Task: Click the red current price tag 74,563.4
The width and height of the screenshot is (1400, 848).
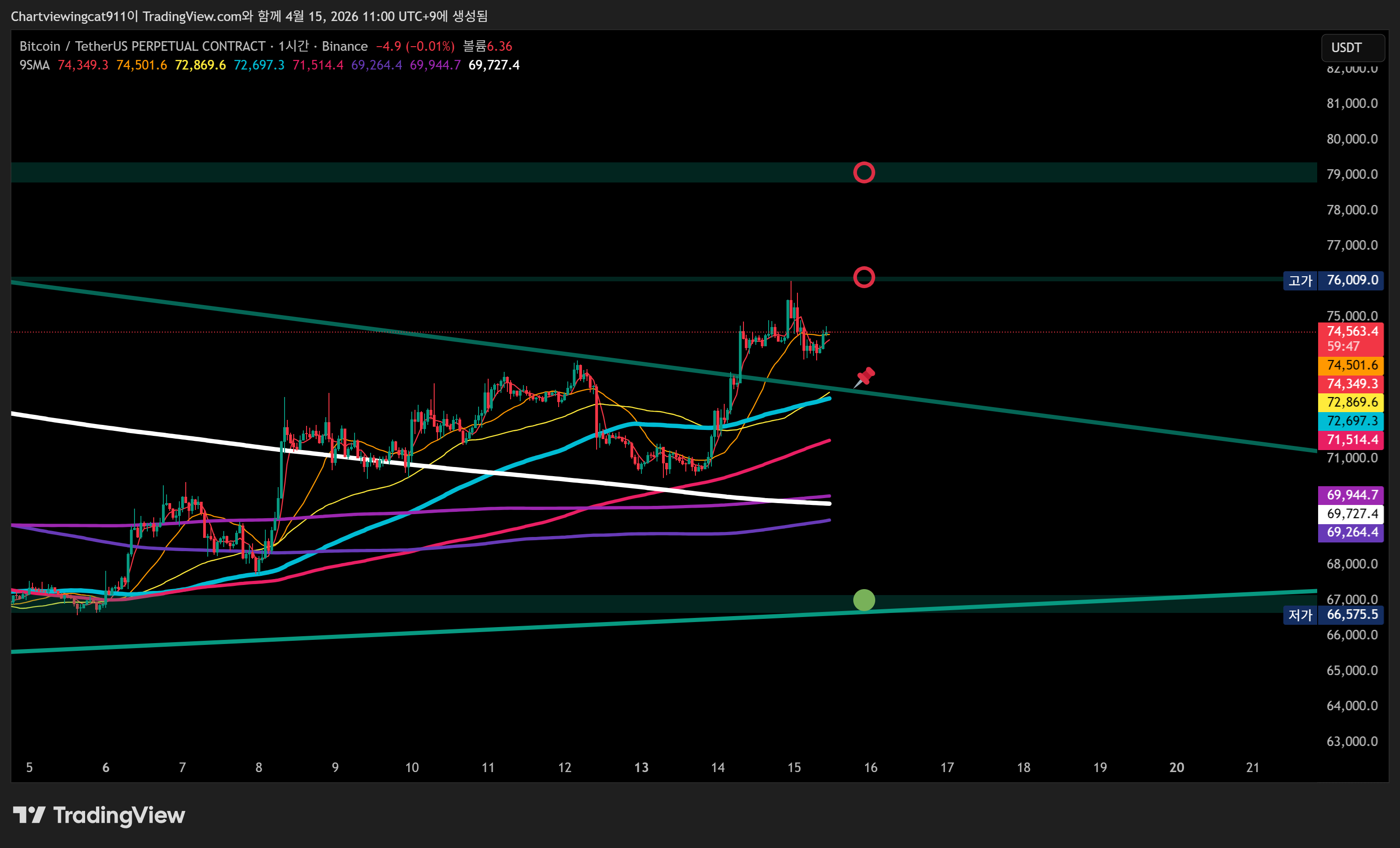Action: click(1351, 332)
